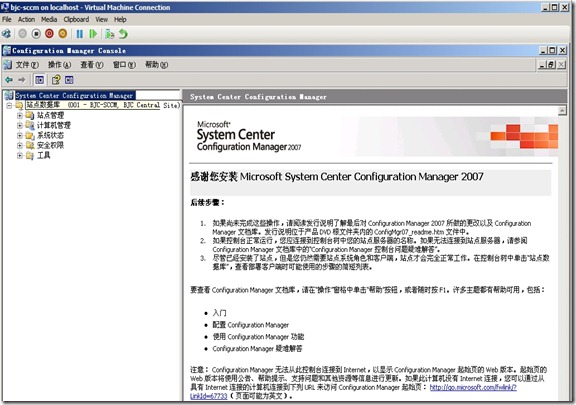
Task: Expand the 计算机管理 node
Action: click(19, 125)
